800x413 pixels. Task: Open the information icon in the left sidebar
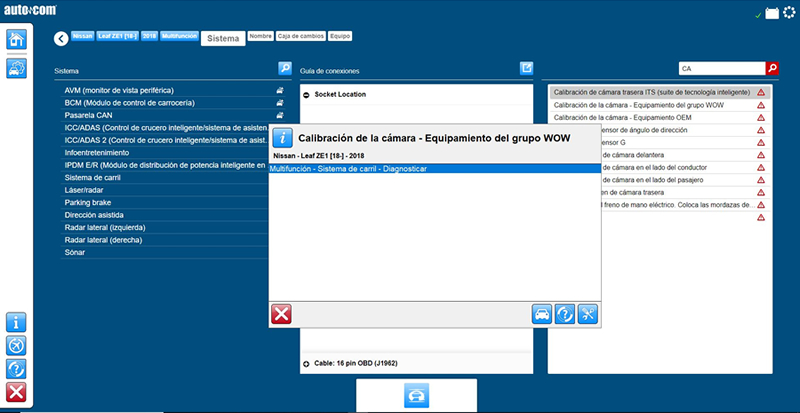click(16, 322)
